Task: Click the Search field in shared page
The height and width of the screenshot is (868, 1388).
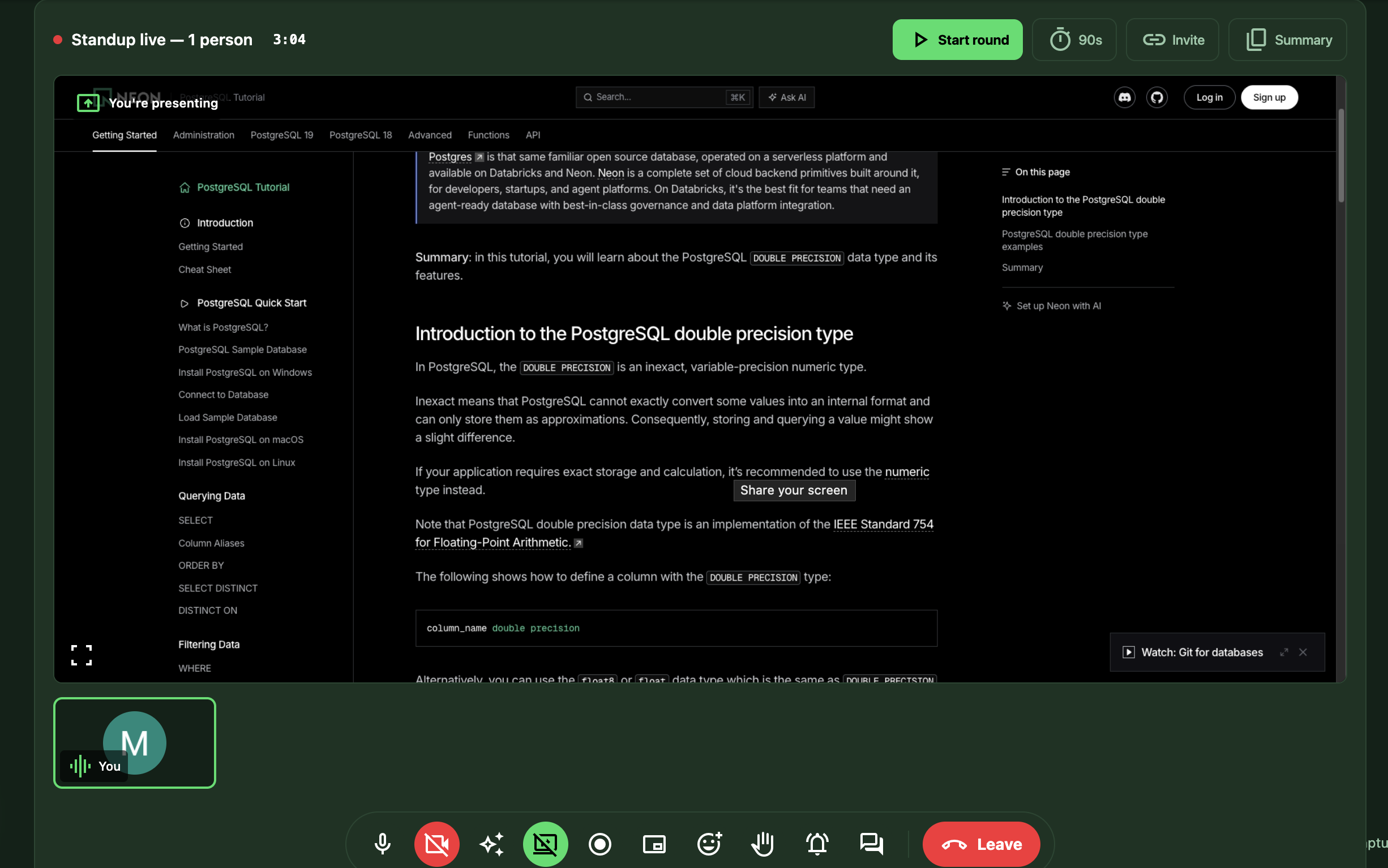Action: pyautogui.click(x=664, y=97)
